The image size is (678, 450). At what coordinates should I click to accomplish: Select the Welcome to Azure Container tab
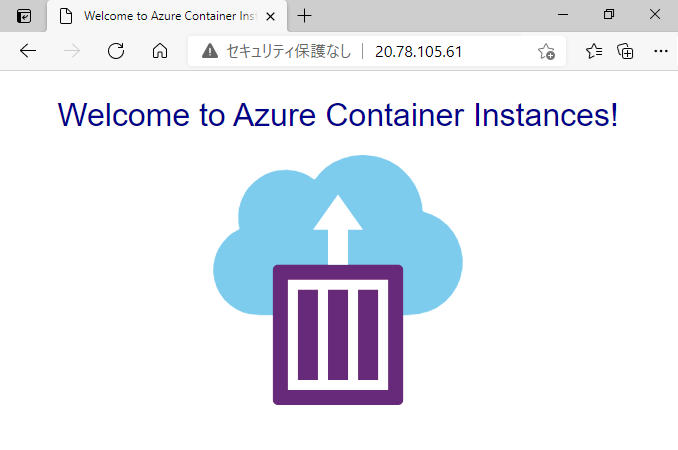[167, 16]
